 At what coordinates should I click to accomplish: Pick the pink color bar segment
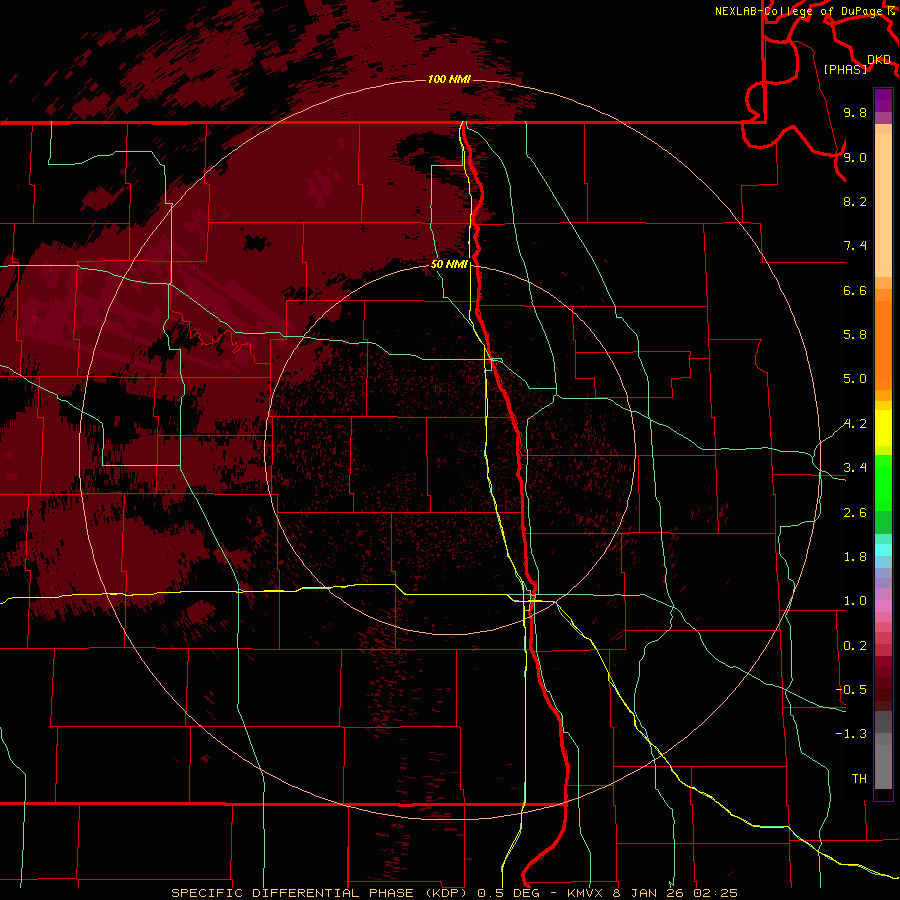[883, 606]
